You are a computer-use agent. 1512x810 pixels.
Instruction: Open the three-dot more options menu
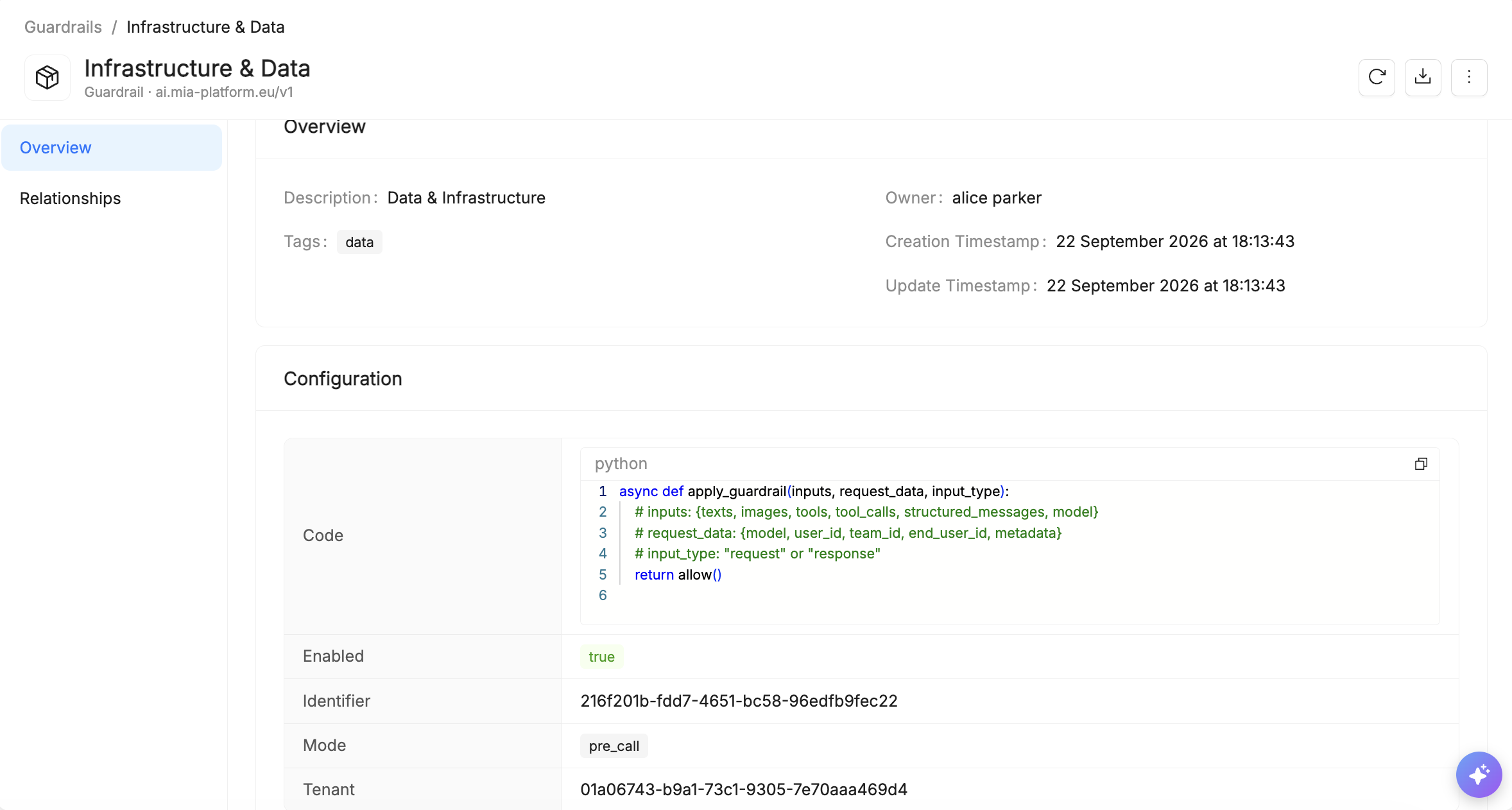(x=1469, y=77)
